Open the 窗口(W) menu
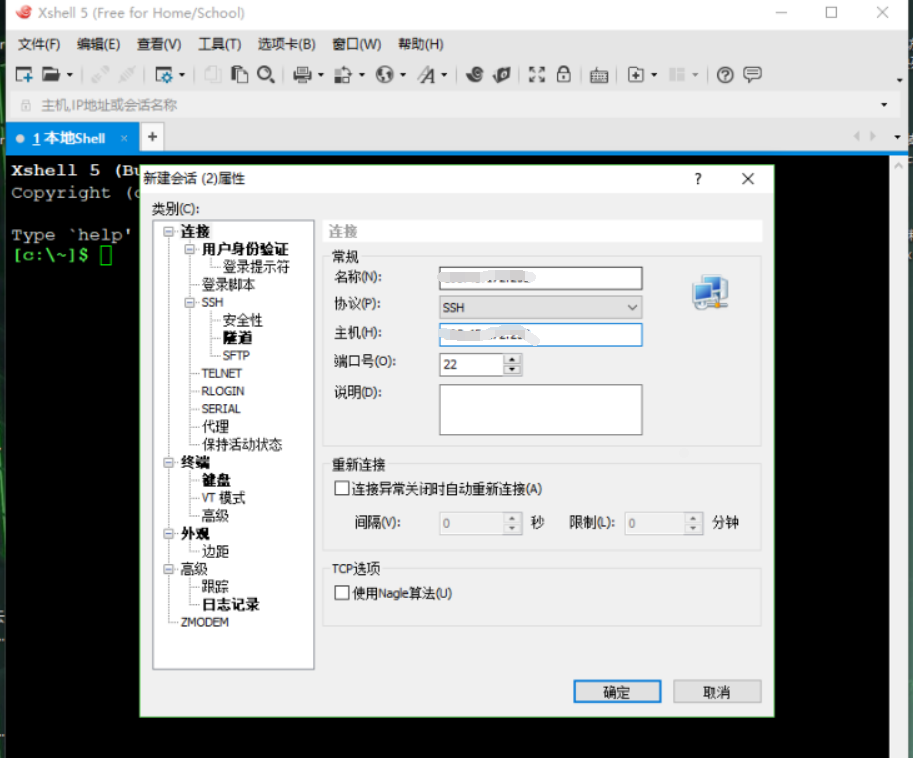The width and height of the screenshot is (913, 758). [356, 44]
